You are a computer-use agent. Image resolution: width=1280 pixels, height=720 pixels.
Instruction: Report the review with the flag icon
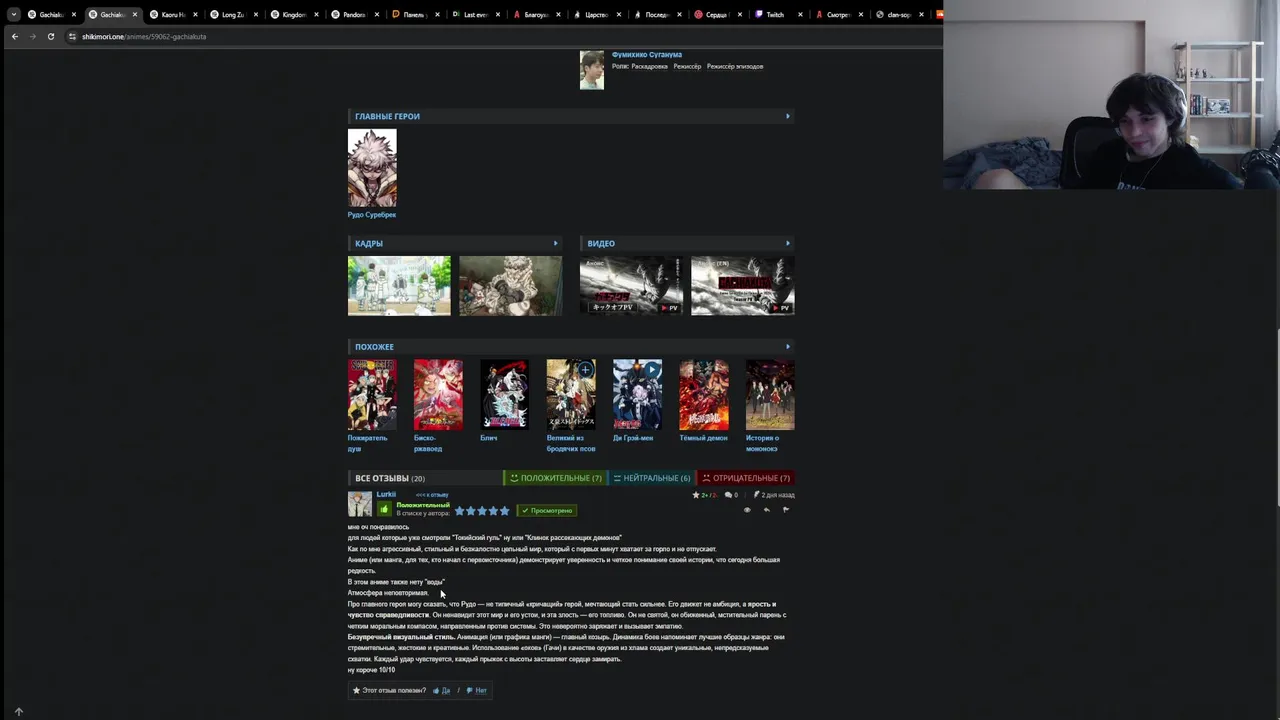786,510
